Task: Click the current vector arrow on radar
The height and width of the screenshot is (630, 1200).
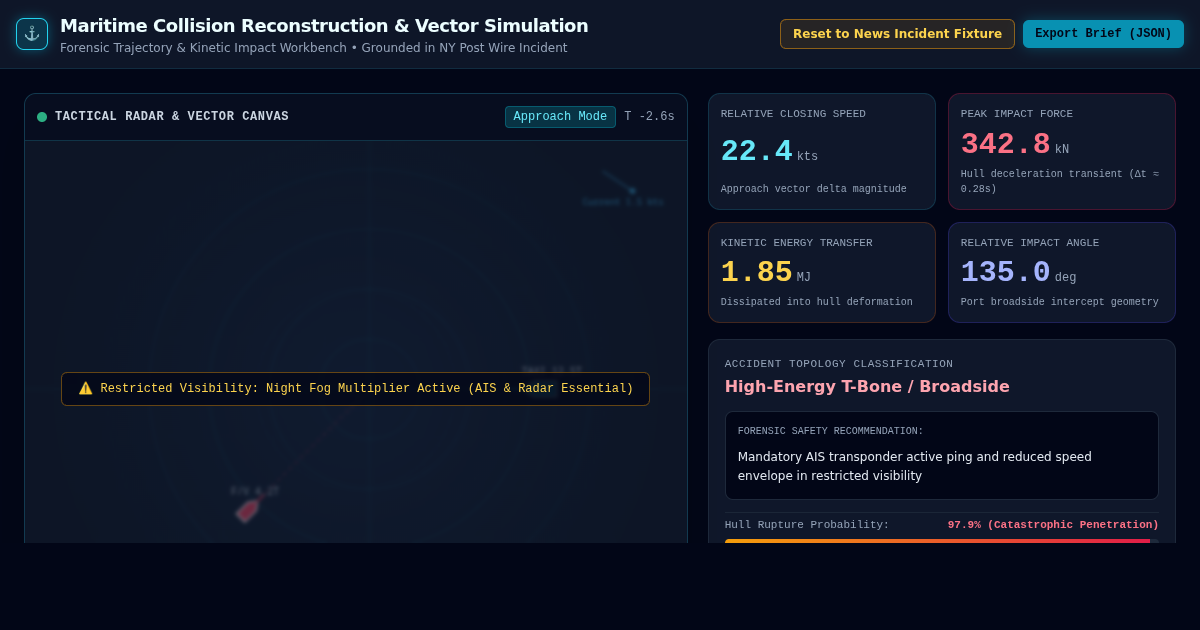Action: tap(619, 181)
